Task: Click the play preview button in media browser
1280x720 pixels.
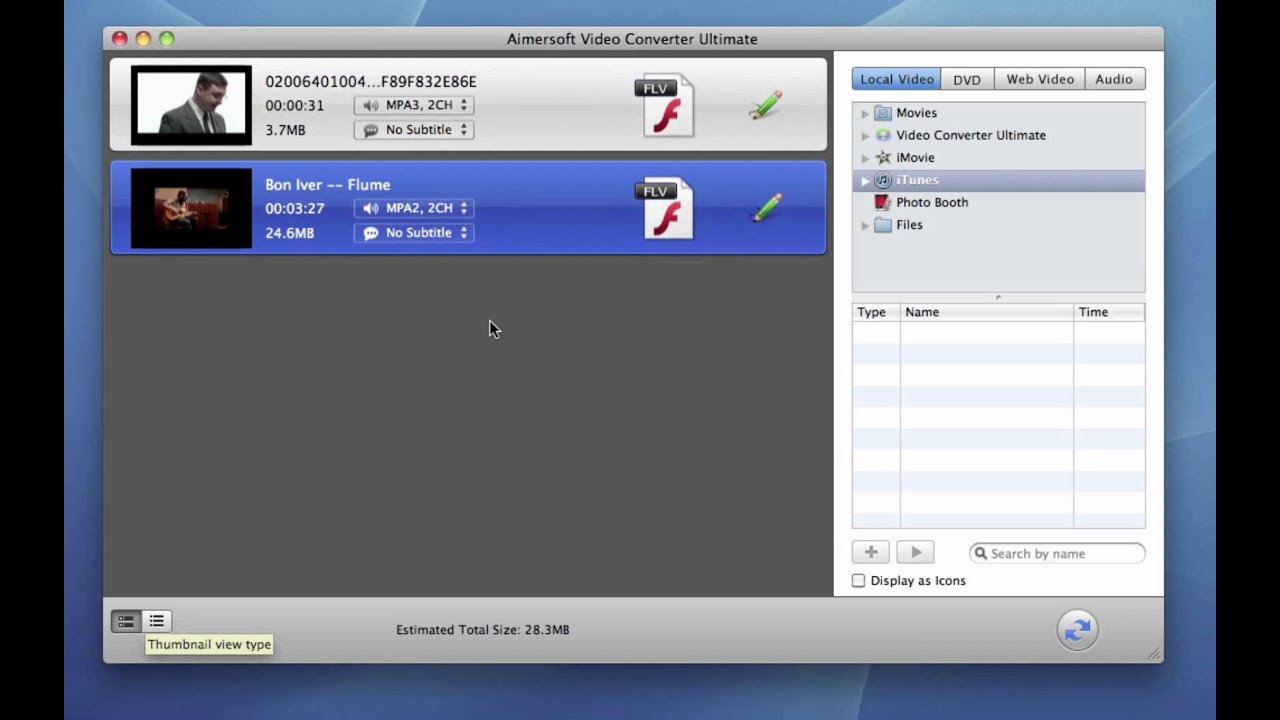Action: pos(915,552)
